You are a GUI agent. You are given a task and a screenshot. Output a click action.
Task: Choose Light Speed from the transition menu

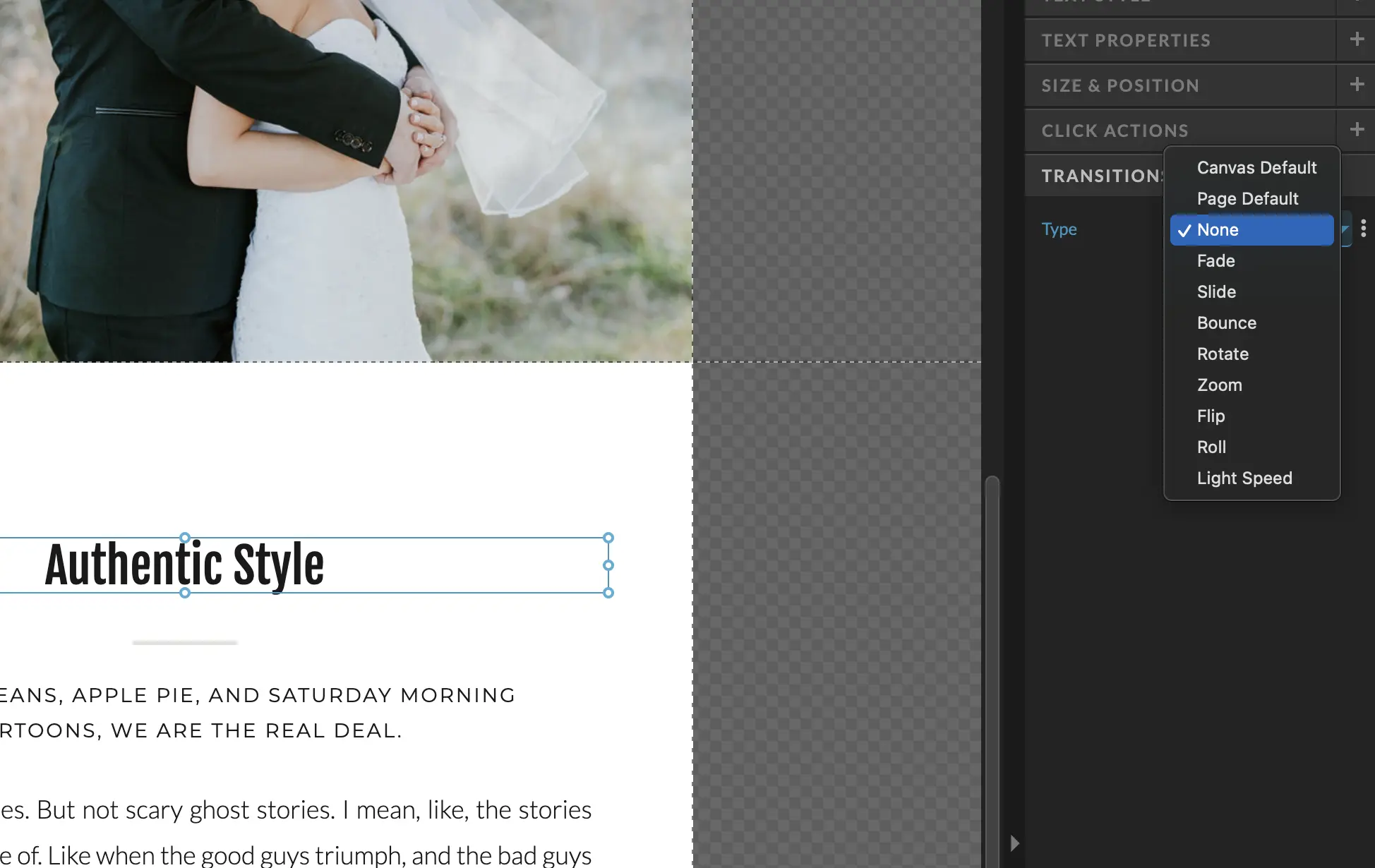coord(1244,478)
